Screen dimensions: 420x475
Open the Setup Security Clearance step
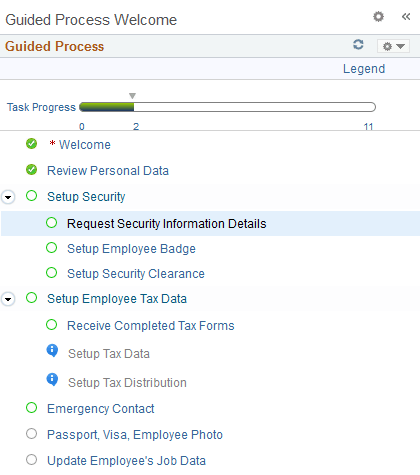pyautogui.click(x=136, y=274)
